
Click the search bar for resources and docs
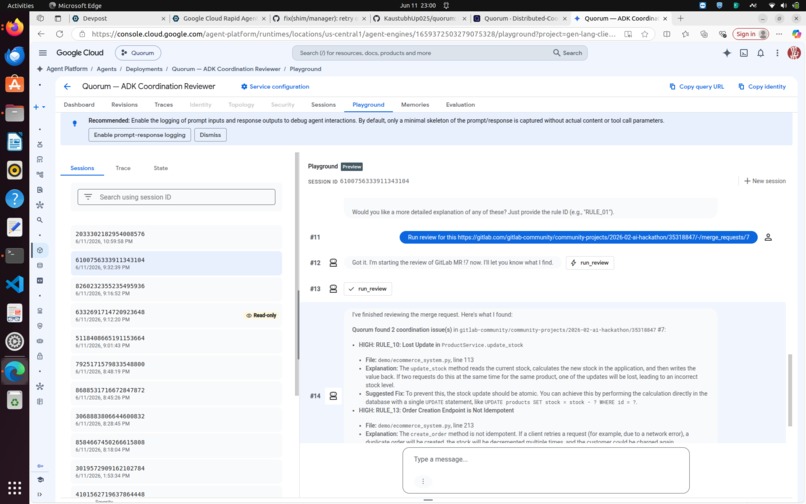click(x=424, y=52)
